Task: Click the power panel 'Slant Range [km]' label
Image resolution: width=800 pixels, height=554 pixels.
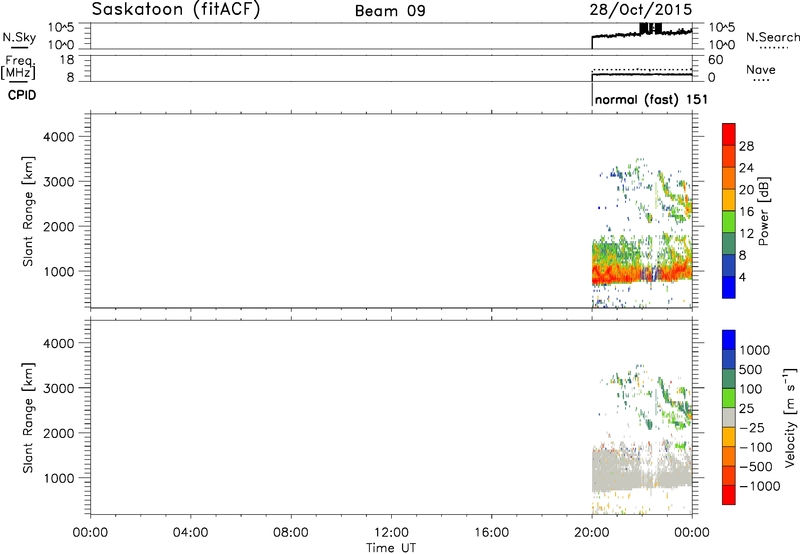Action: point(28,211)
